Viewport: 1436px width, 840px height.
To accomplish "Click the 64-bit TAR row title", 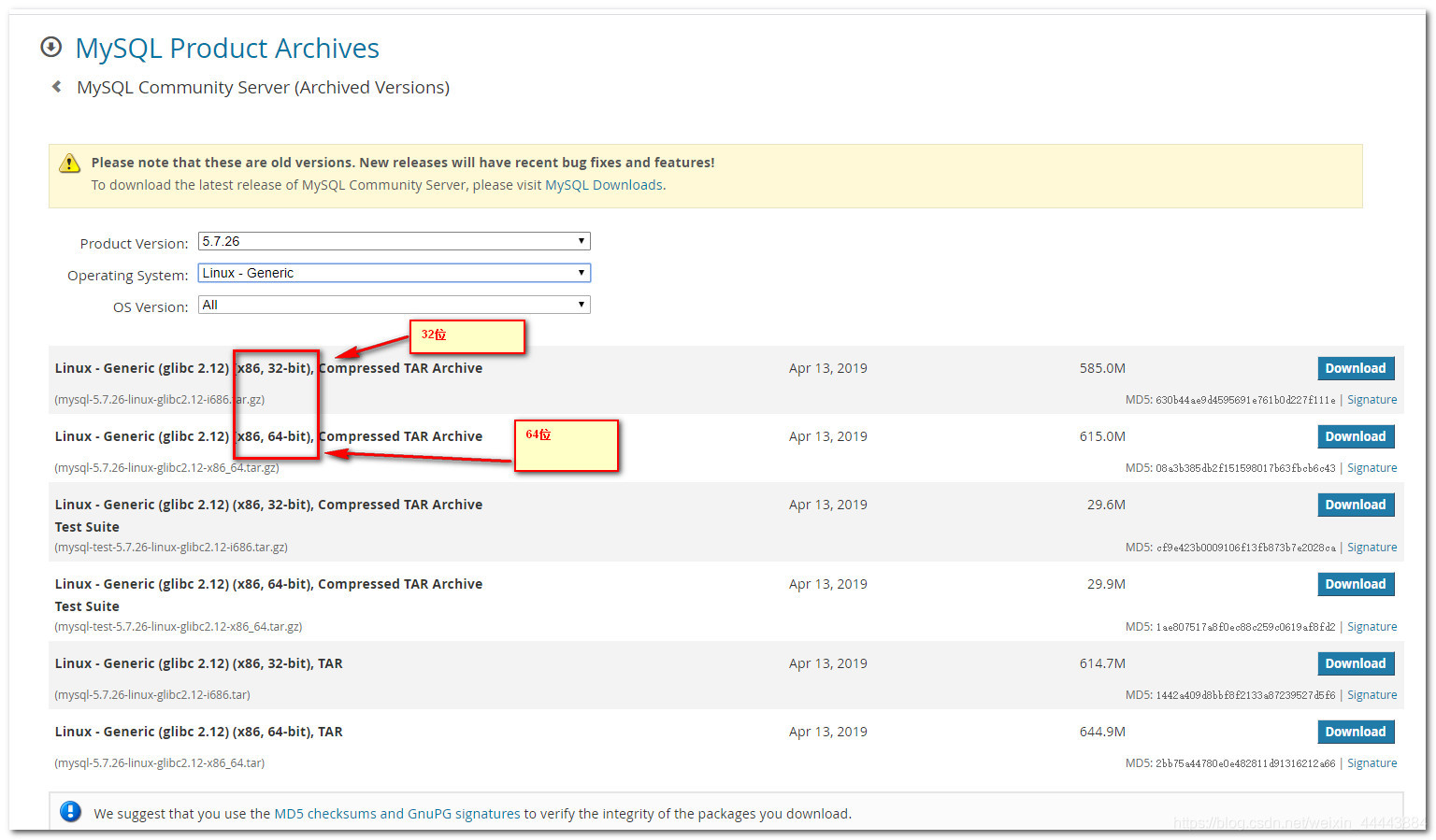I will coord(199,732).
